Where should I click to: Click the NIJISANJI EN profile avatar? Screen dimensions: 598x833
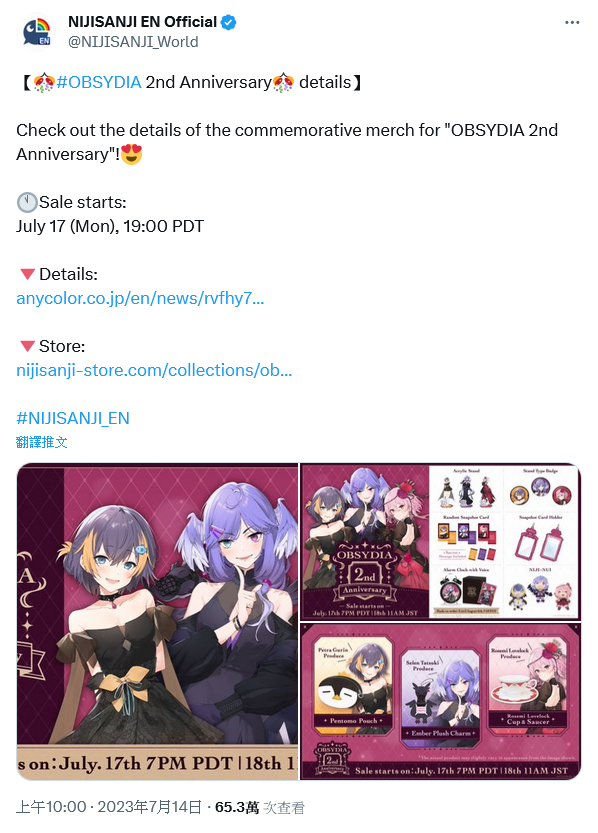click(x=37, y=31)
